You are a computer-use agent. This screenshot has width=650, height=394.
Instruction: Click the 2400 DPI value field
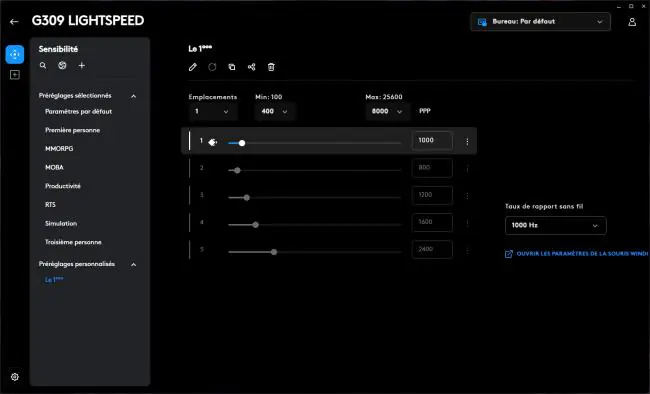tap(432, 249)
